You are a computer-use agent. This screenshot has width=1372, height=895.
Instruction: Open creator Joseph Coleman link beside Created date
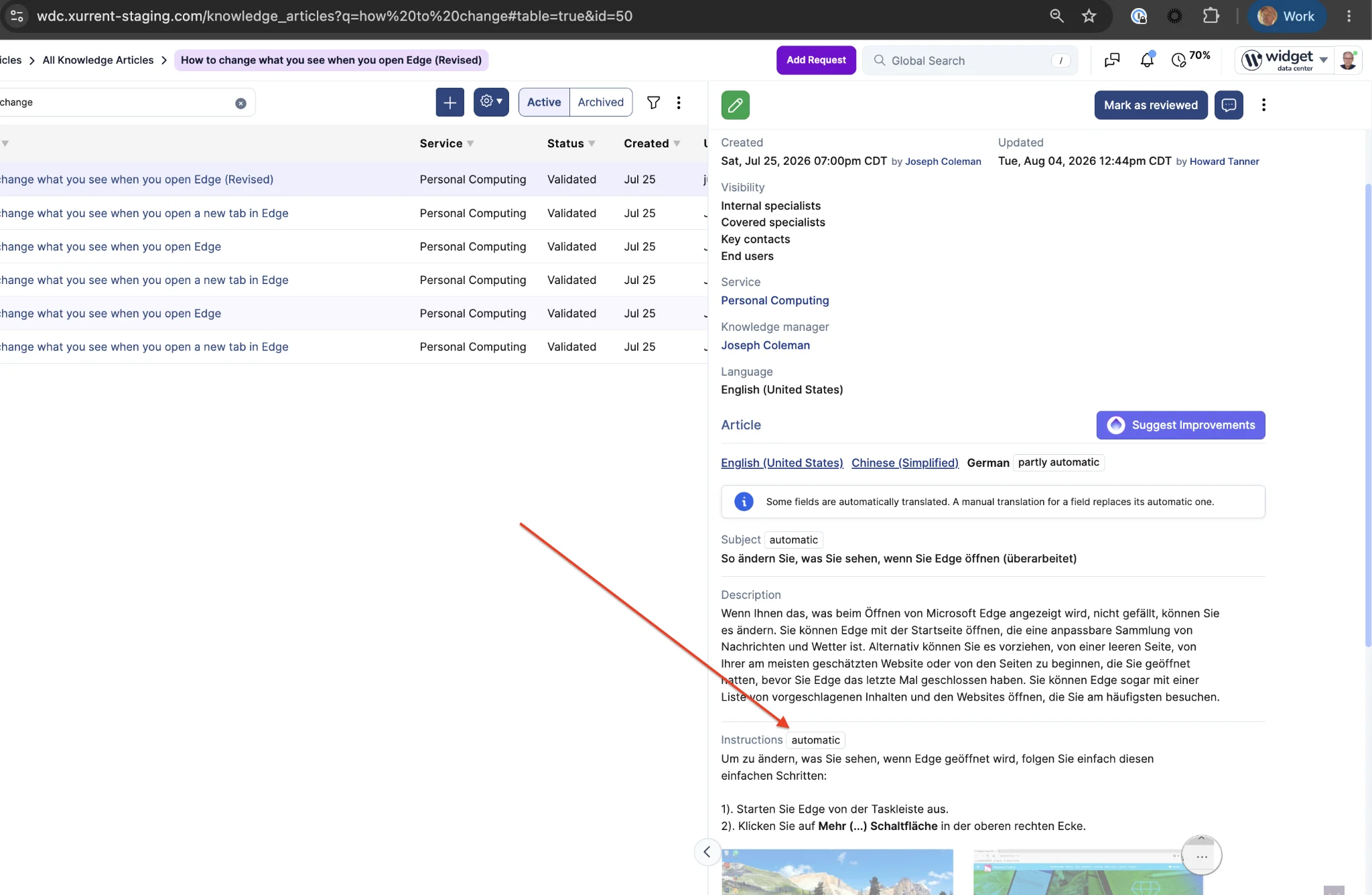[943, 161]
